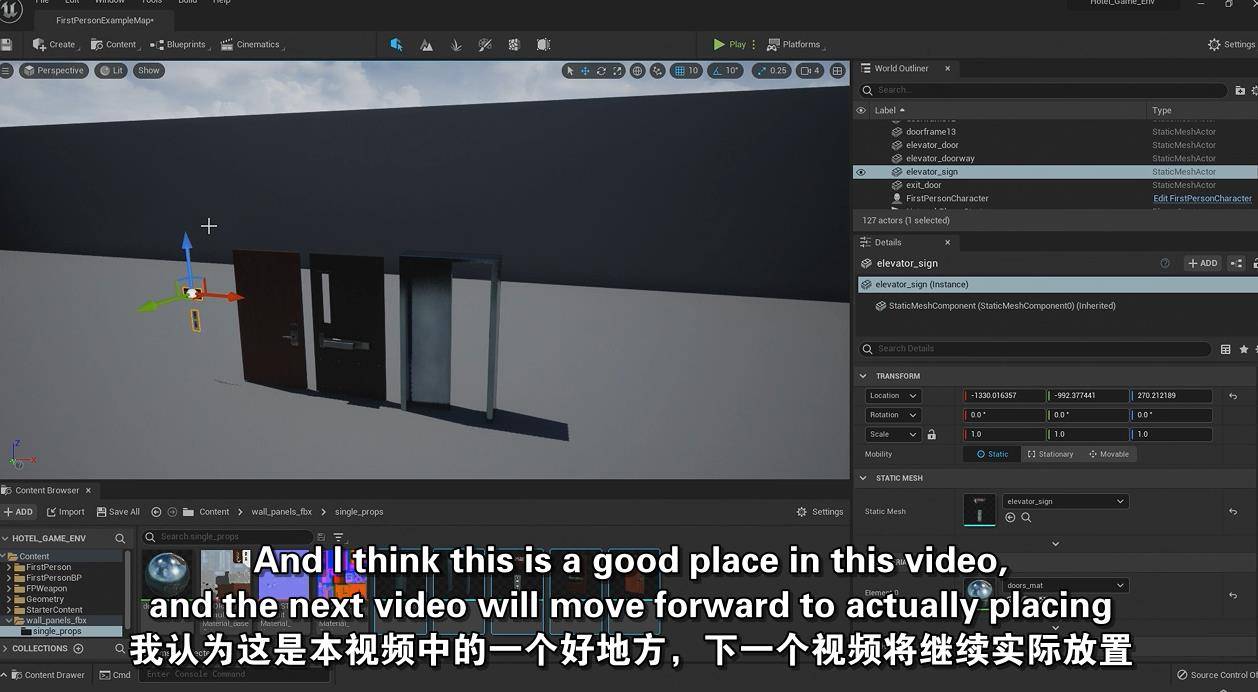Use selected asset arrow under Static Mesh
The image size is (1258, 692).
pos(1010,517)
